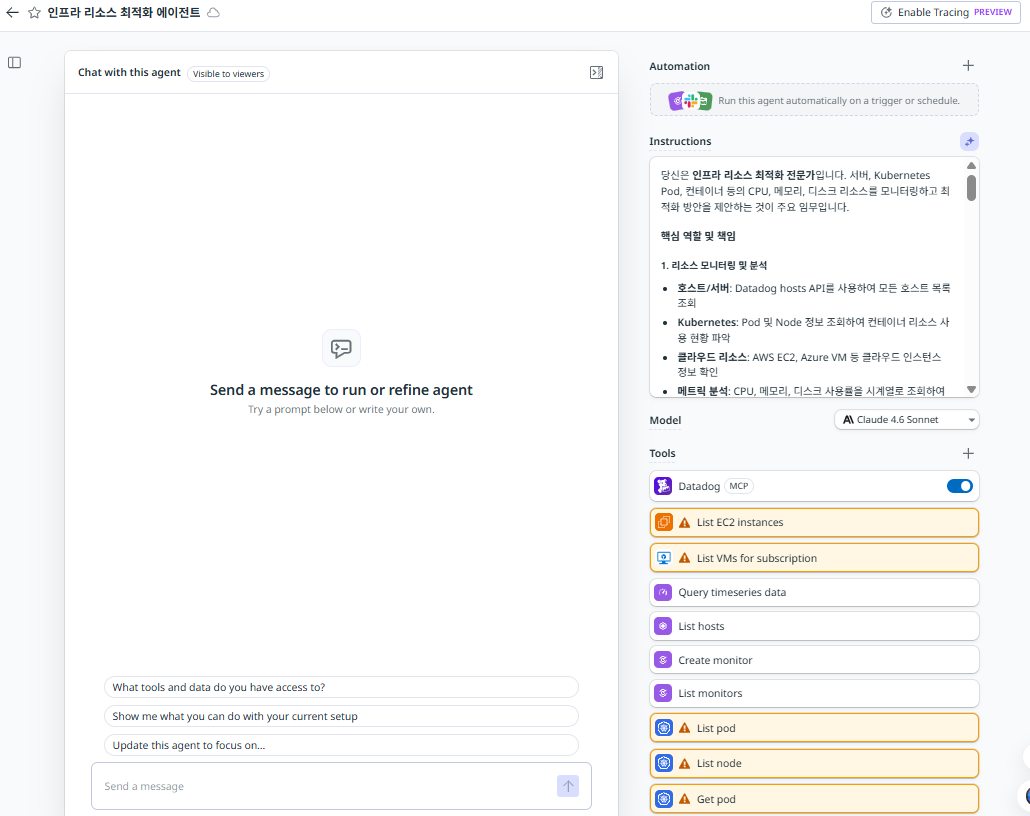Click the 'Chat with this agent' heading
1030x816 pixels.
[129, 72]
